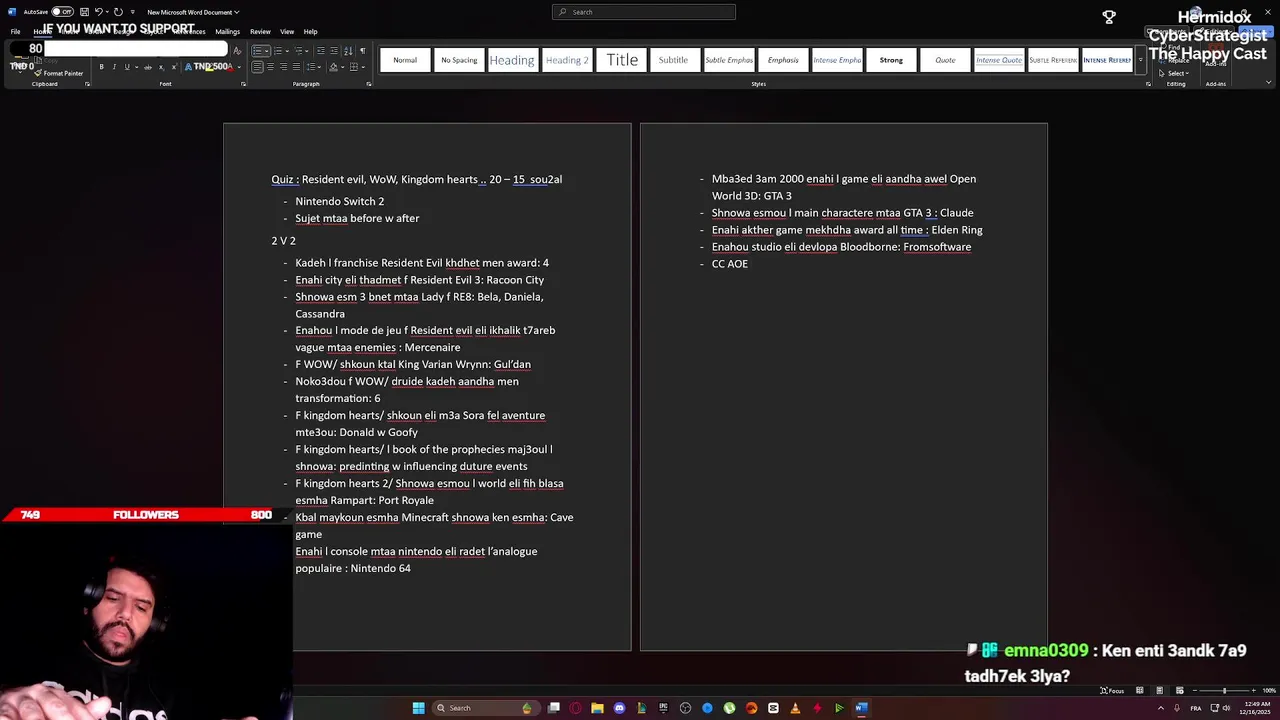The image size is (1280, 720).
Task: Click the Decrease Indent icon
Action: [321, 51]
